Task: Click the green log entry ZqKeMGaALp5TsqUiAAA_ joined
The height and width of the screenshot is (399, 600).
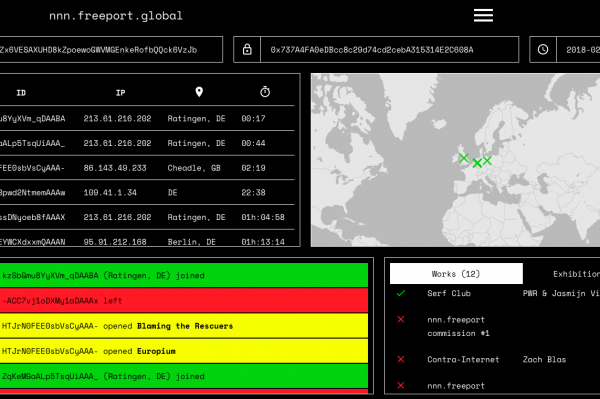Action: pos(184,376)
